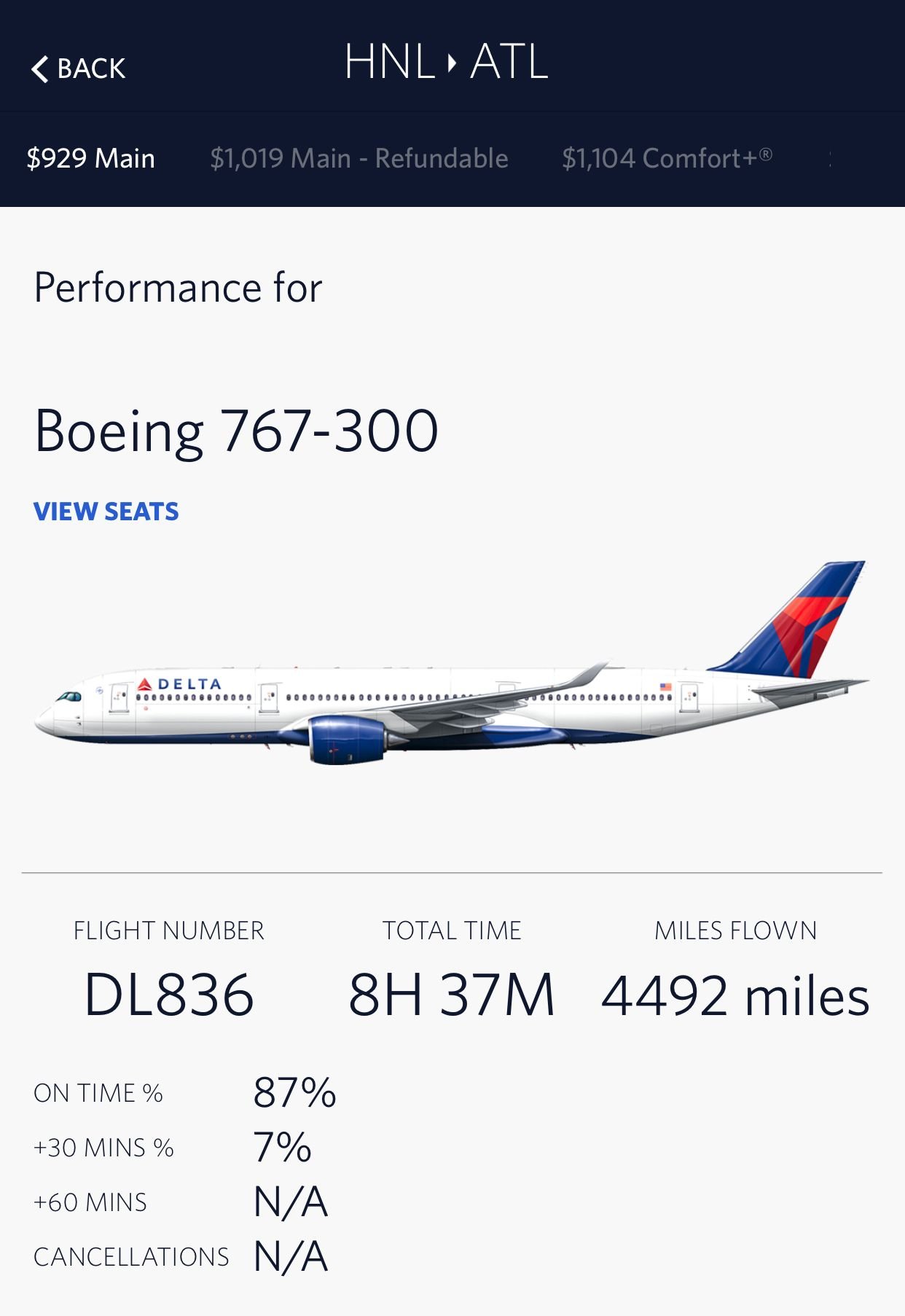Image resolution: width=905 pixels, height=1316 pixels.
Task: Tap the 4492 miles flown value
Action: click(735, 996)
